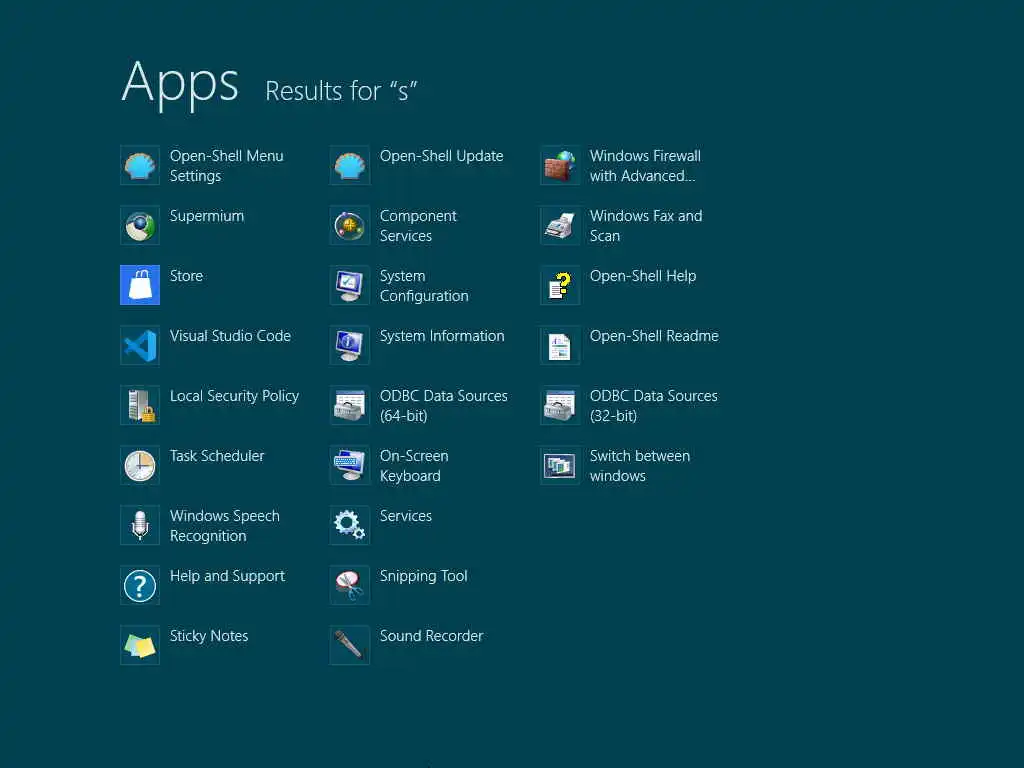Image resolution: width=1024 pixels, height=768 pixels.
Task: Click the "ODBC Data Sources (32-bit)" label
Action: pos(653,406)
